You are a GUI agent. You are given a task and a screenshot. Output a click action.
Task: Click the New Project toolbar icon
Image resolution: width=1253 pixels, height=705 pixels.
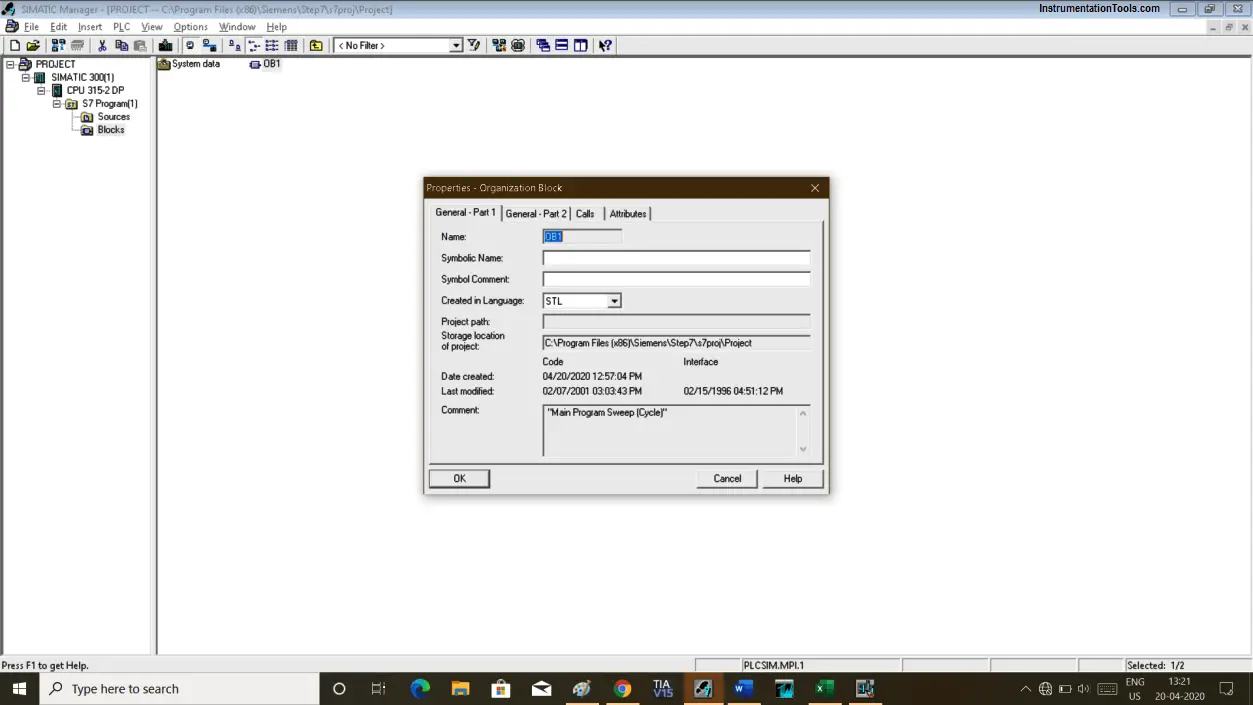[x=14, y=45]
